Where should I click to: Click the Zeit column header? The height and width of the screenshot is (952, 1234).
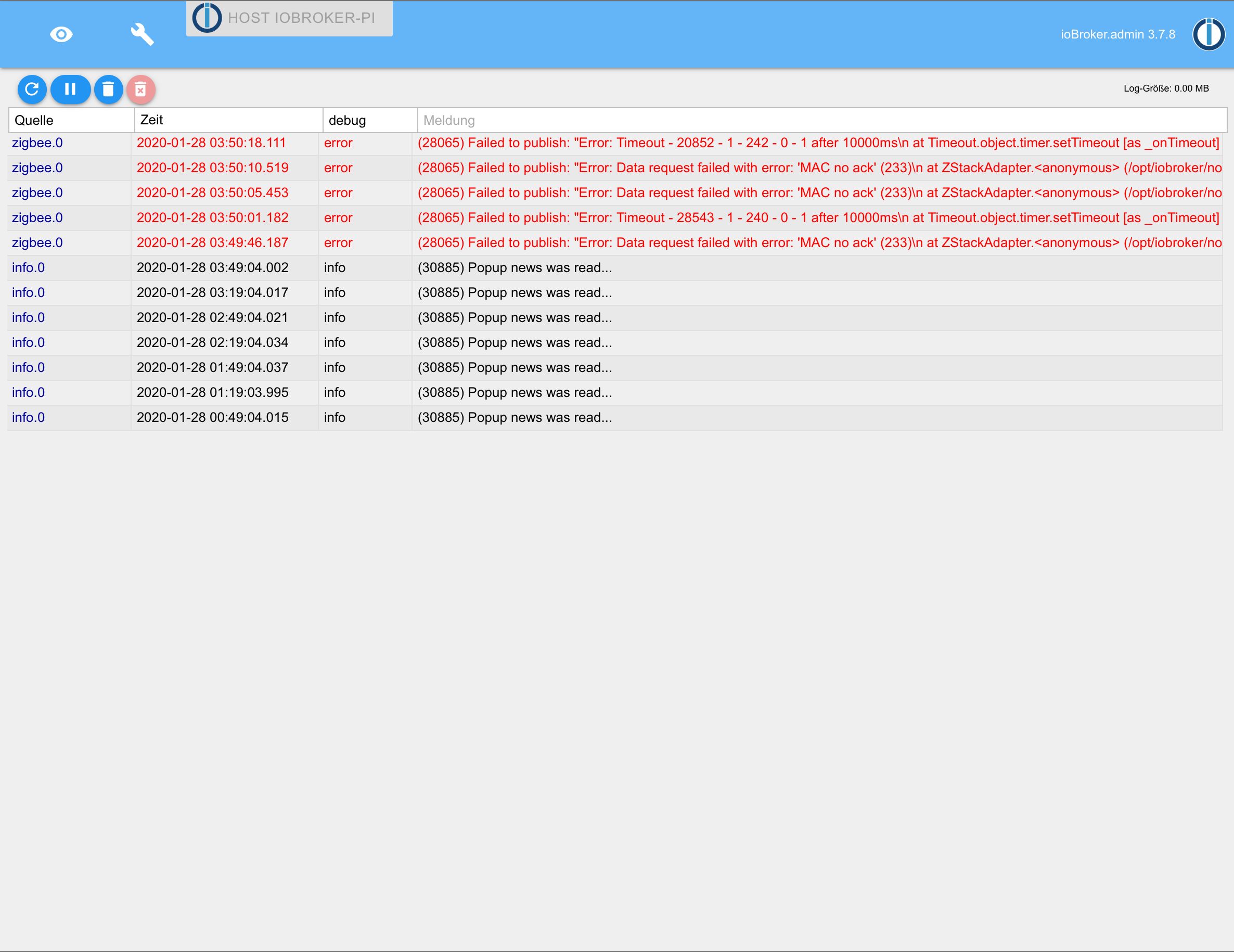[228, 120]
